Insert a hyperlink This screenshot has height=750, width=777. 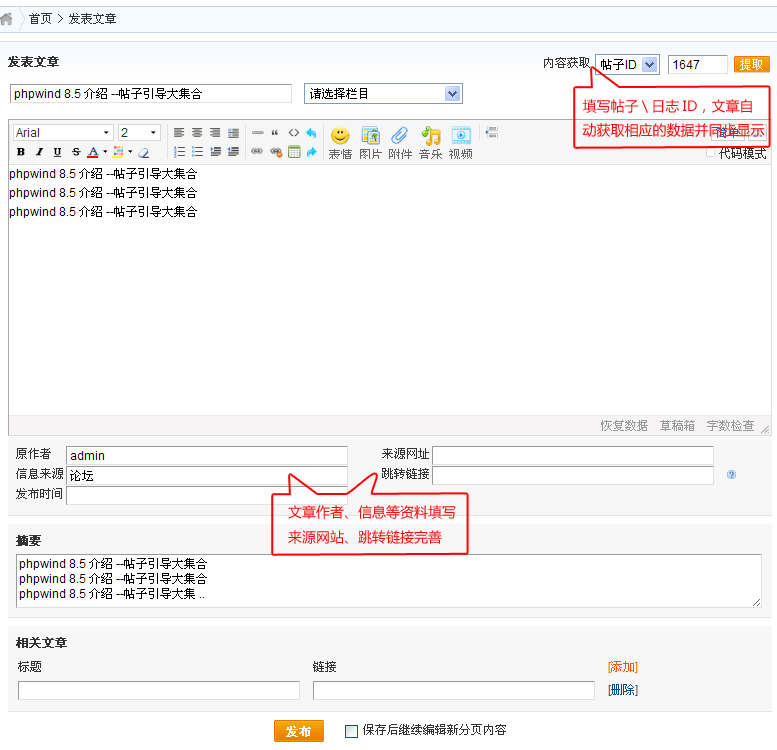(257, 151)
